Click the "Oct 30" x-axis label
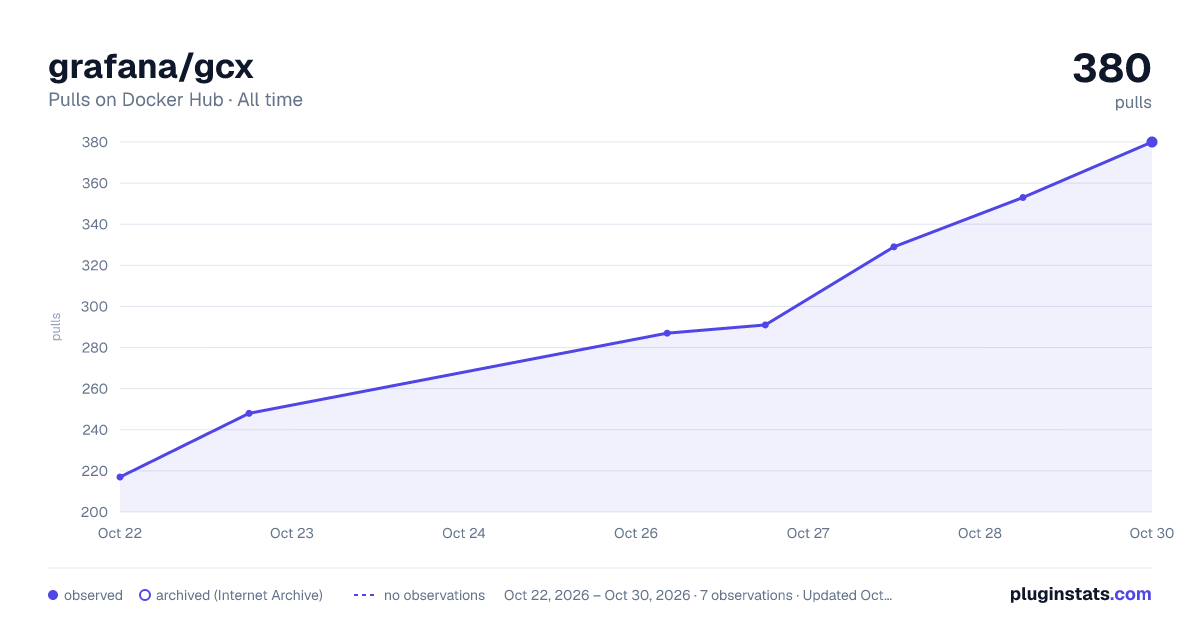Viewport: 1200px width, 630px height. tap(1152, 533)
